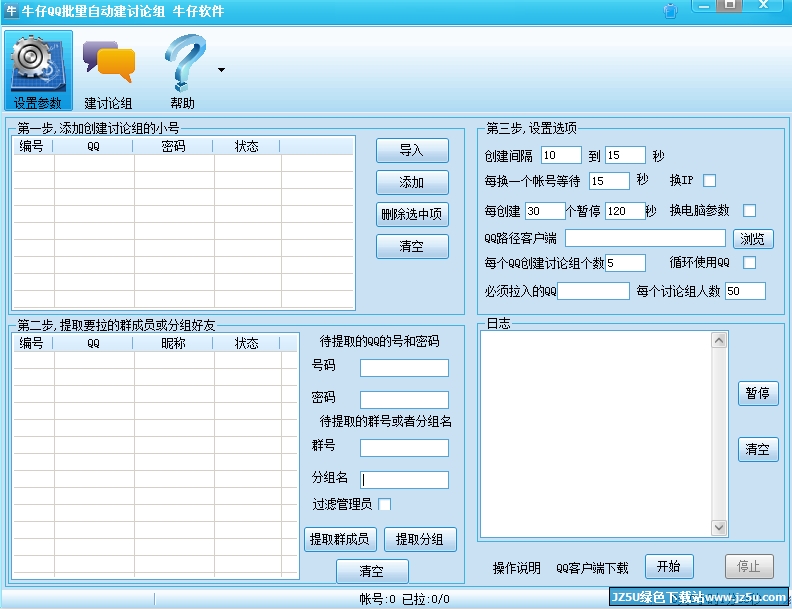Image resolution: width=792 pixels, height=609 pixels.
Task: Open the 操作说明 link
Action: tap(516, 568)
